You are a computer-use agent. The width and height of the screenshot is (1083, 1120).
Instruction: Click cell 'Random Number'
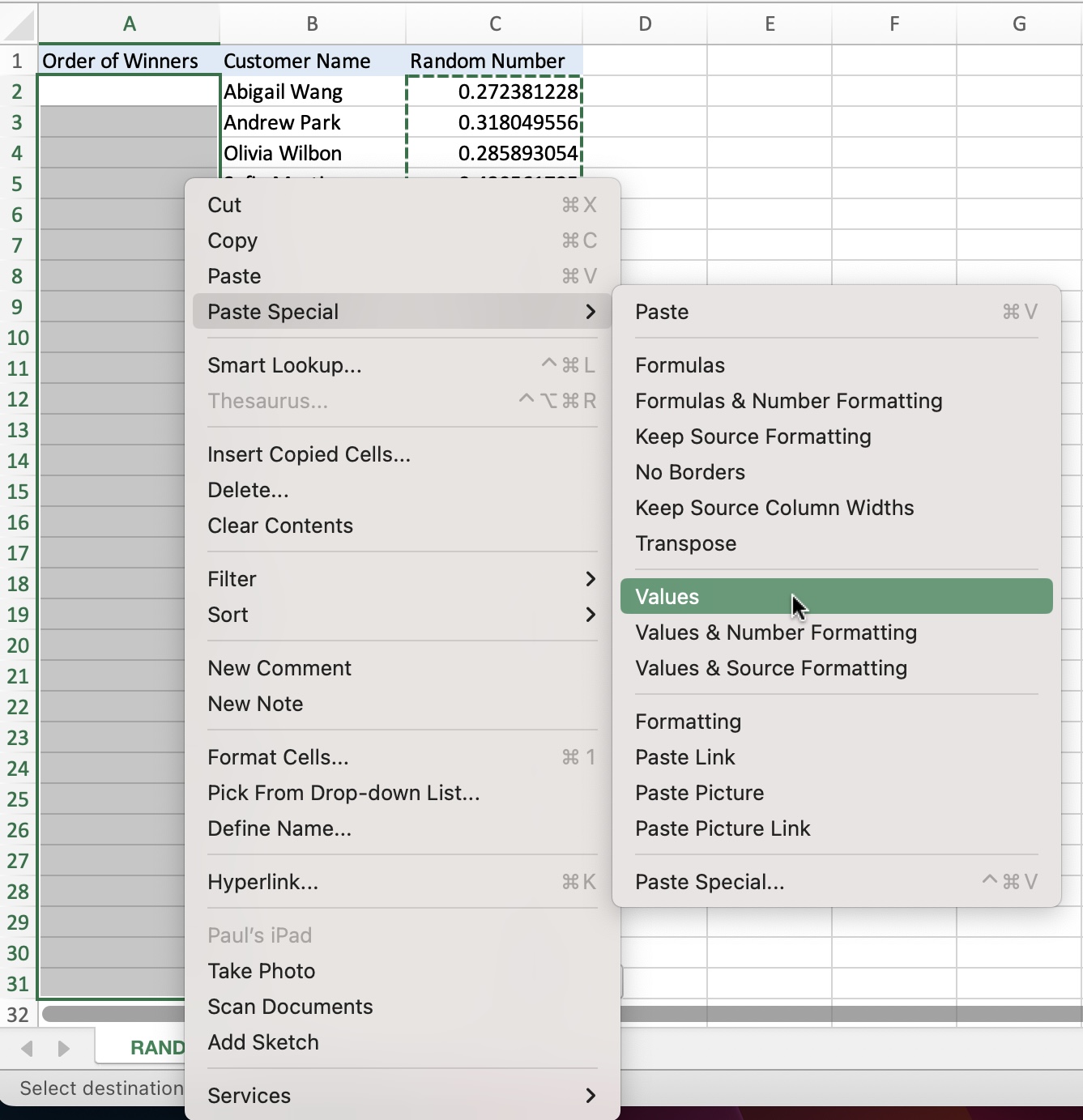[x=494, y=61]
